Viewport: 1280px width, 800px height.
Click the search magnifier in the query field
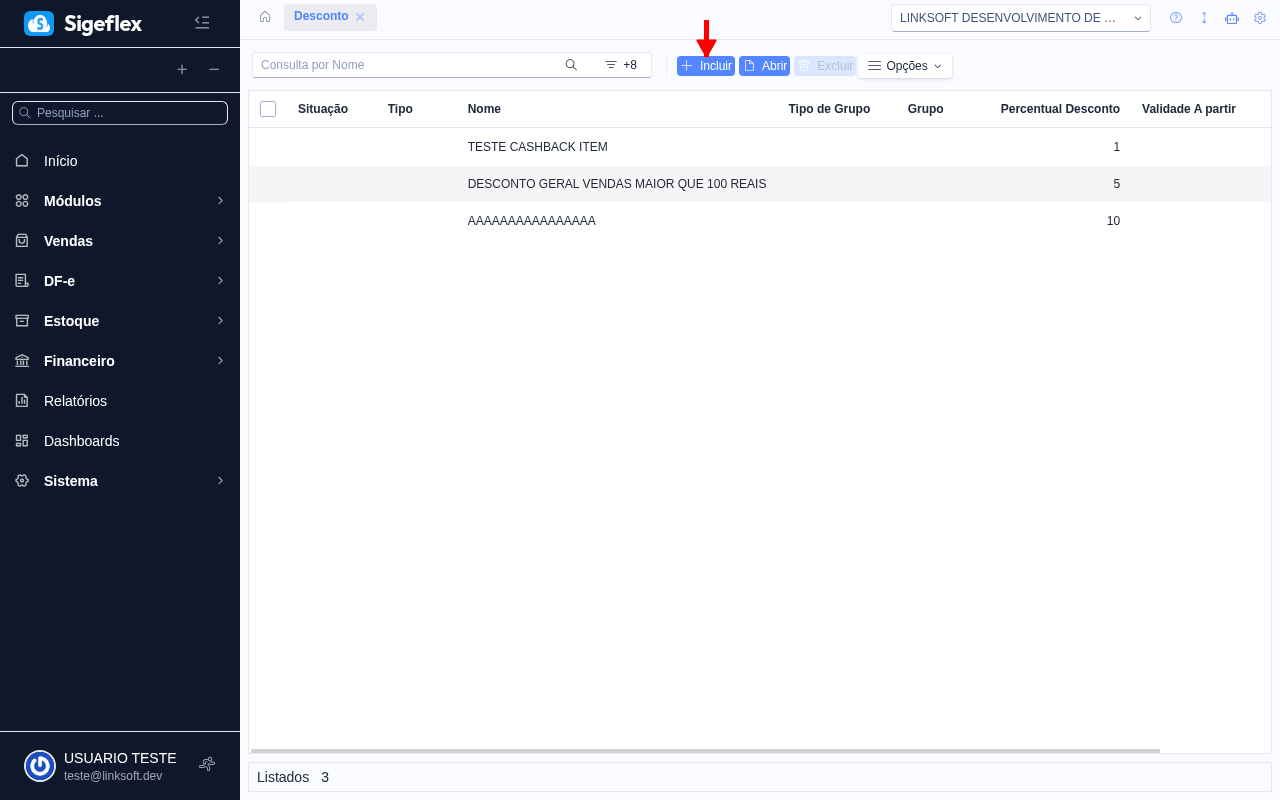[570, 64]
